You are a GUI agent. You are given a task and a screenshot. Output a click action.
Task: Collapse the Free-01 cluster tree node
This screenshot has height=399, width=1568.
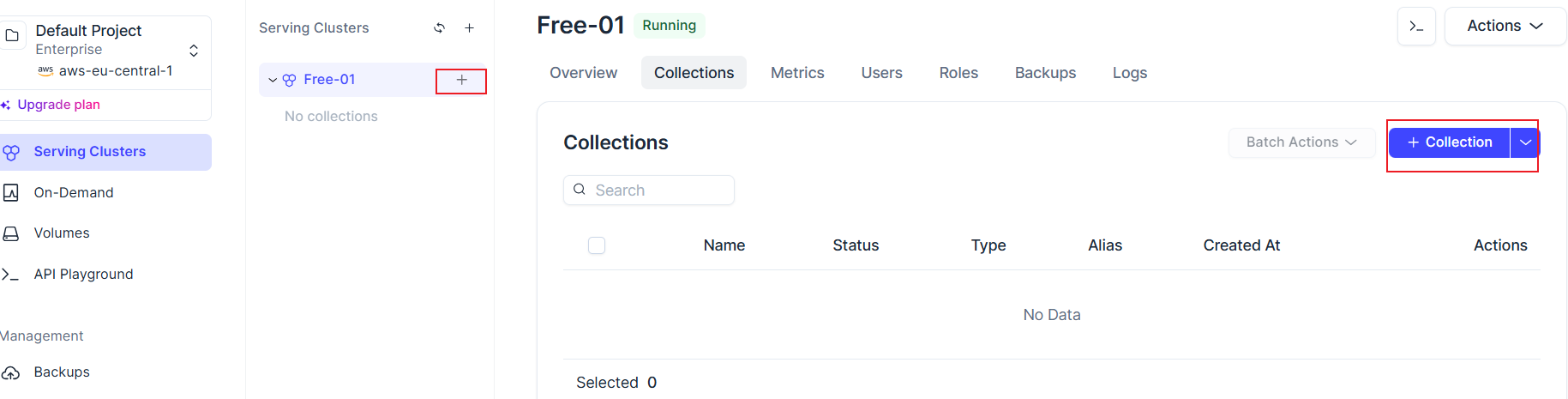pyautogui.click(x=273, y=80)
